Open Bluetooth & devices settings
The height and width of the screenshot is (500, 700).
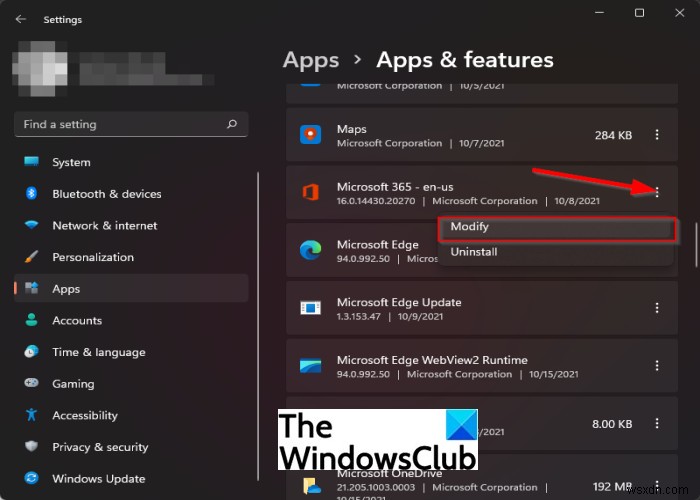pyautogui.click(x=131, y=194)
